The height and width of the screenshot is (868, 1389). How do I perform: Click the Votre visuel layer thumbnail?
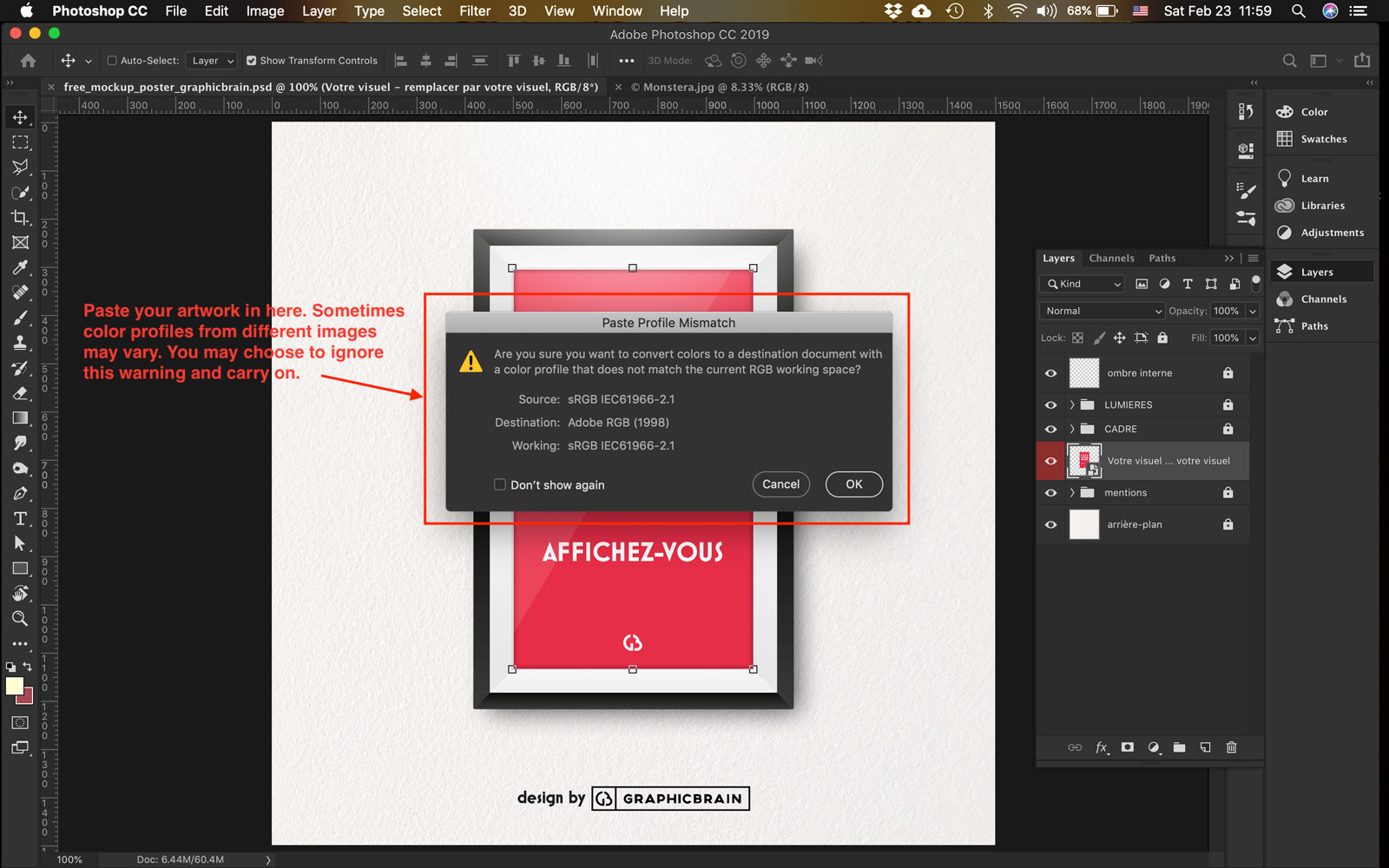click(1084, 461)
